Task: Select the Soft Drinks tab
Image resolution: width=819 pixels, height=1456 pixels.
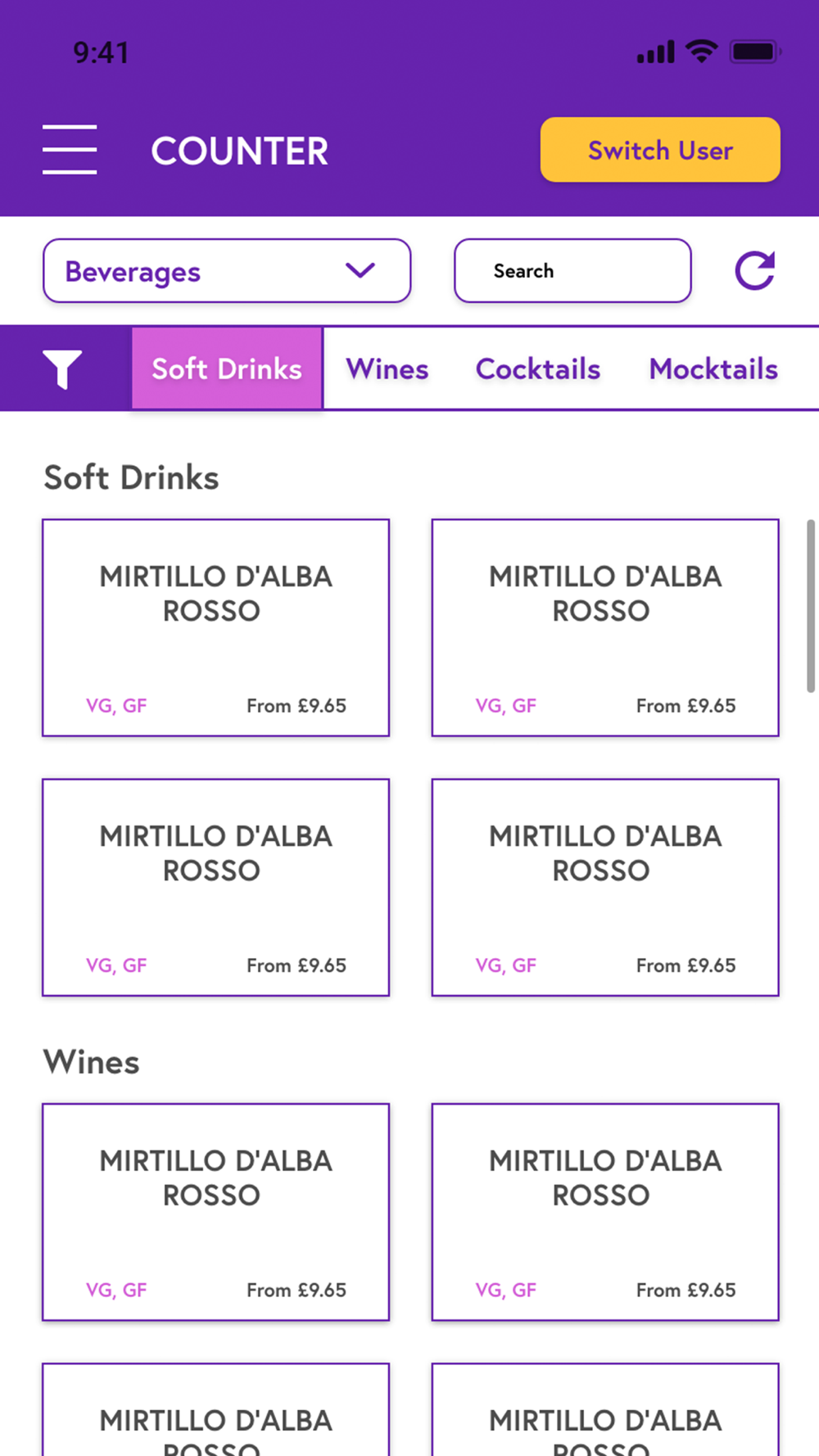Action: [227, 369]
